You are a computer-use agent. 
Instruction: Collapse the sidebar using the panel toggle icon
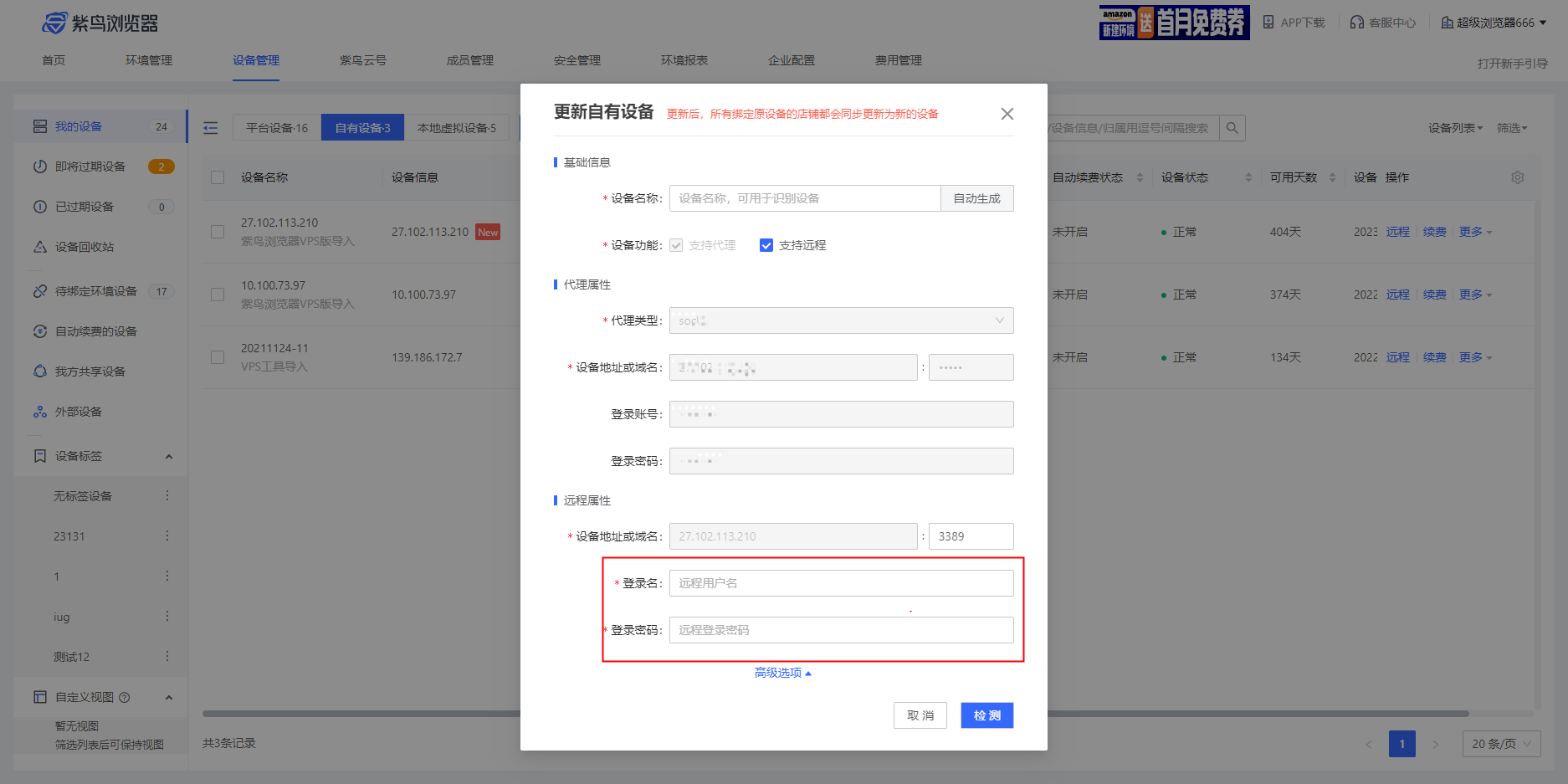[210, 127]
